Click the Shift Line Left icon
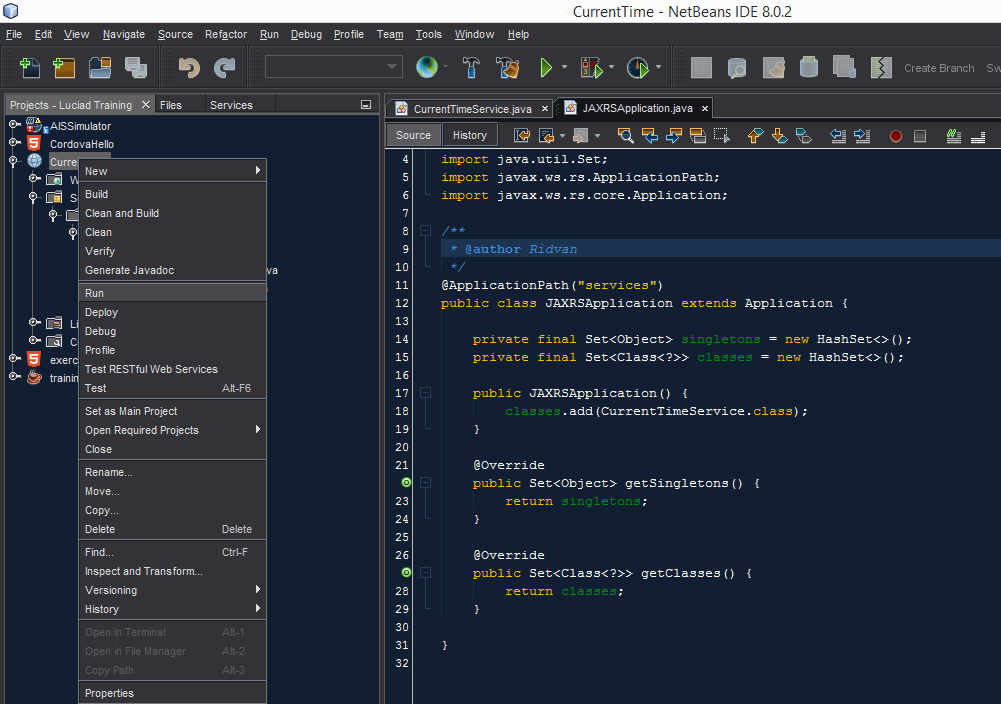The image size is (1001, 704). [838, 135]
